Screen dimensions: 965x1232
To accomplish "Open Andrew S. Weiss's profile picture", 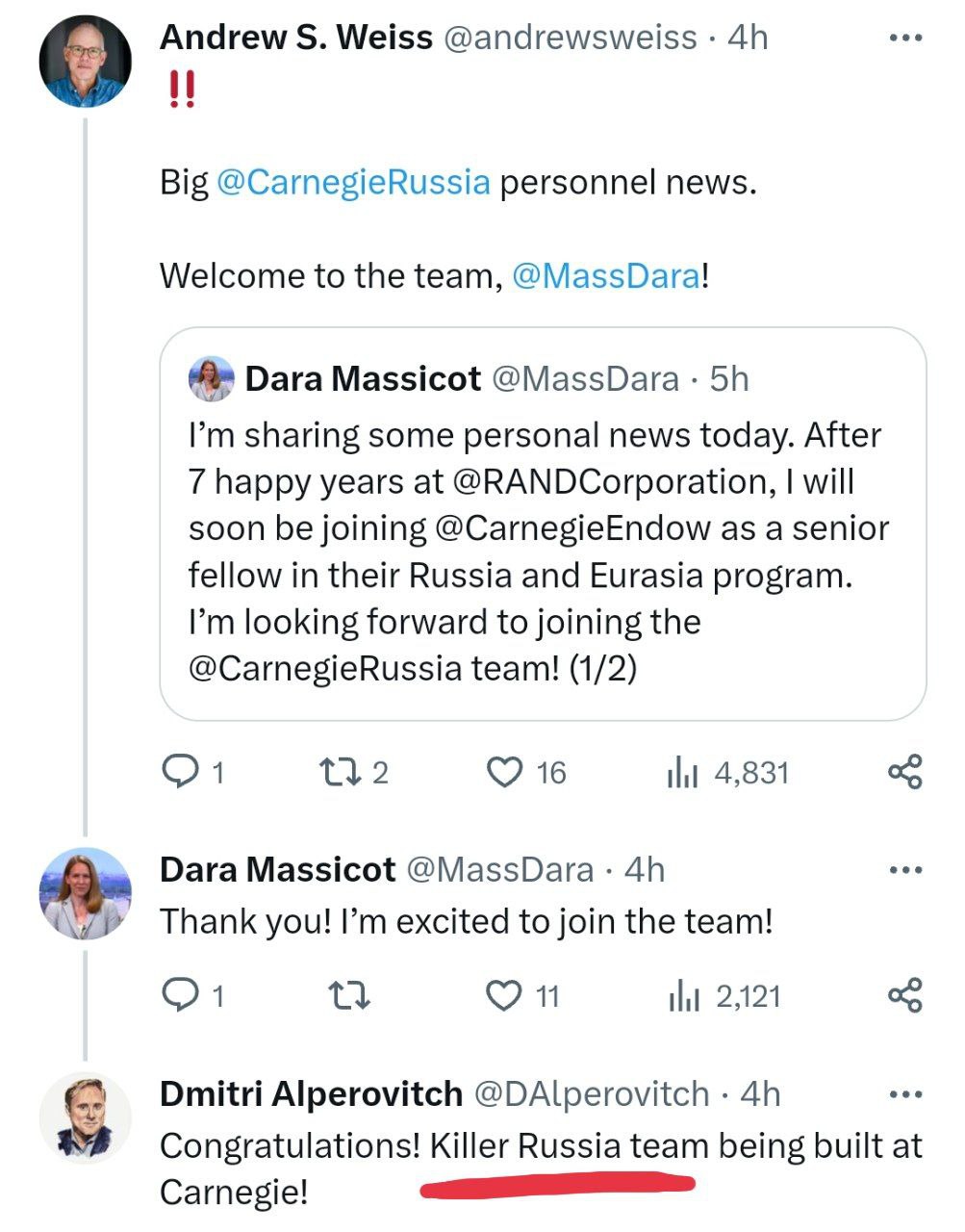I will click(85, 62).
